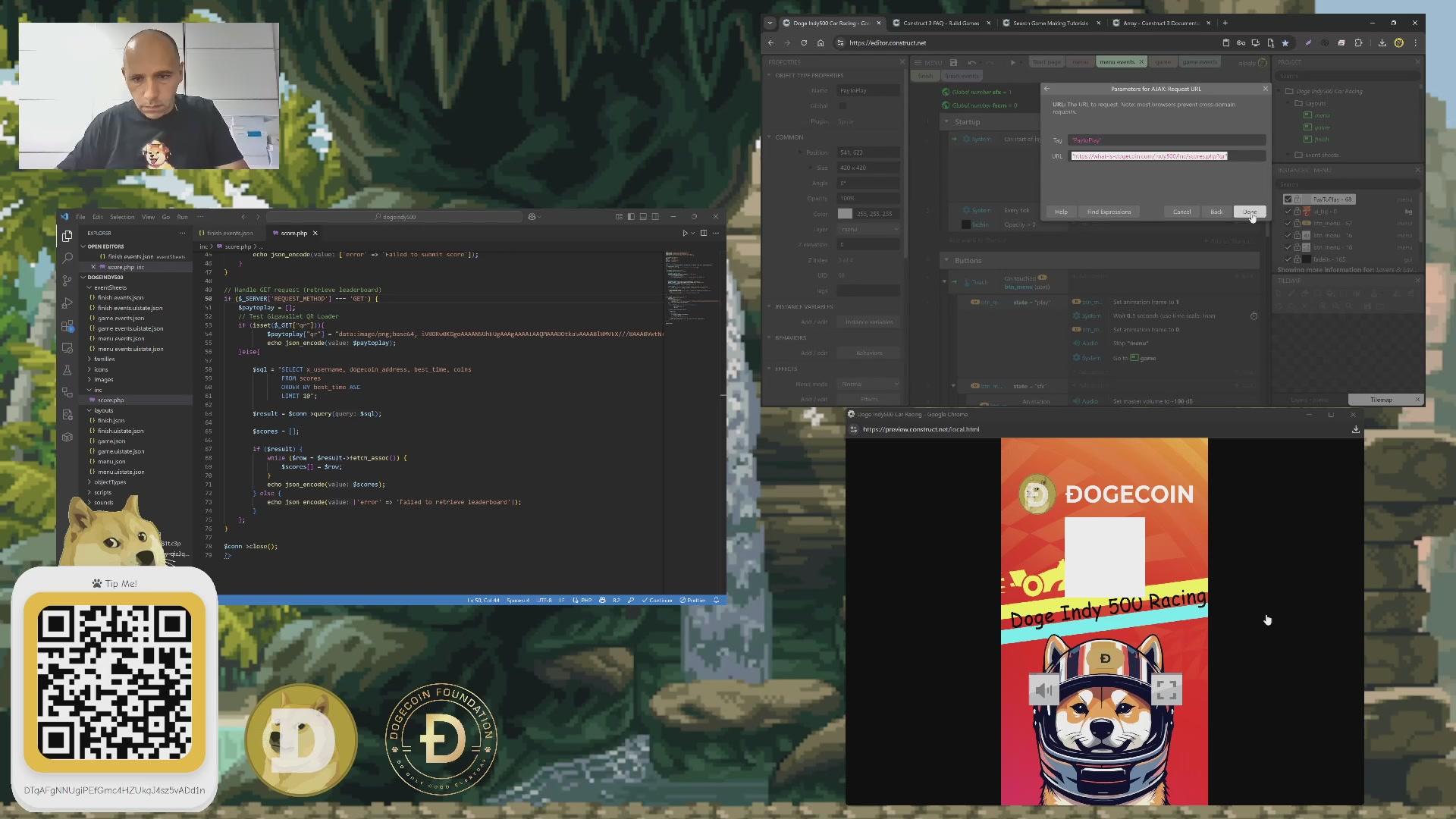Click UTF-8 encoding in VS Code status bar
This screenshot has width=1456, height=819.
544,600
